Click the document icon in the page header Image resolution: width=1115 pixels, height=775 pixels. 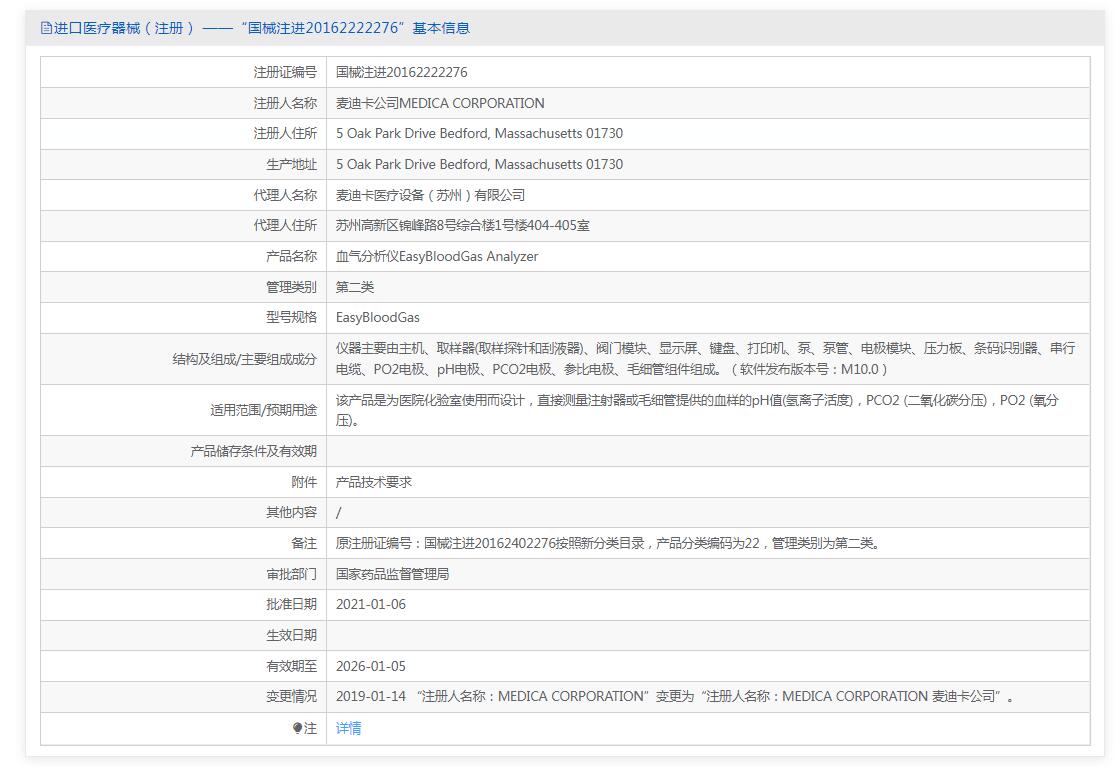pyautogui.click(x=46, y=28)
